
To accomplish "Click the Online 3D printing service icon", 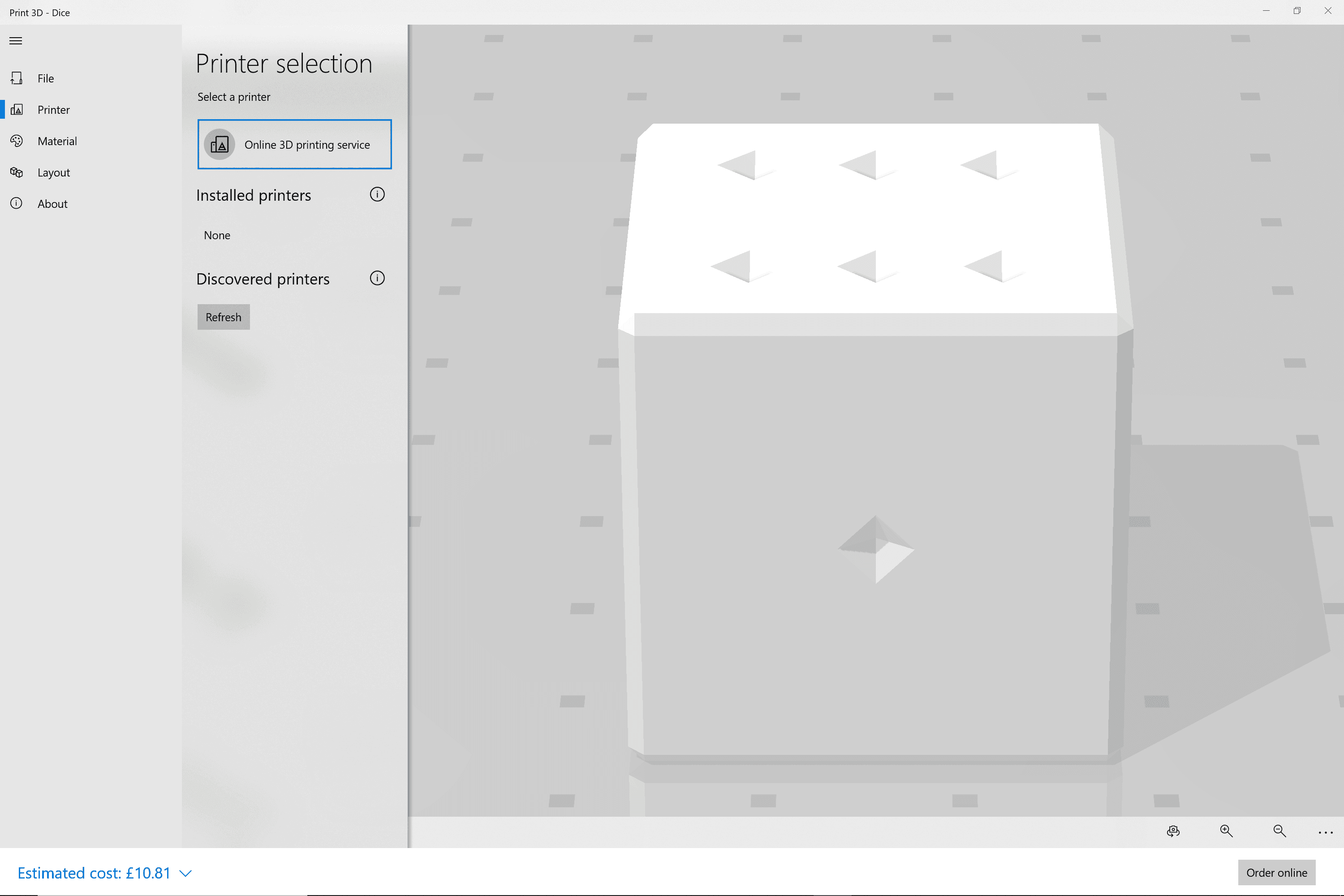I will click(x=220, y=145).
